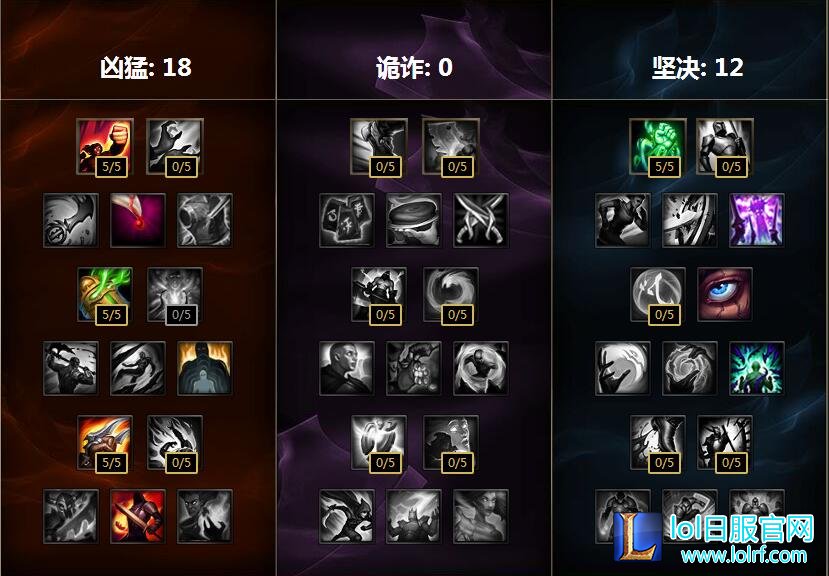
Task: Select the blue eye mastery in 坚决 tree
Action: pos(724,295)
